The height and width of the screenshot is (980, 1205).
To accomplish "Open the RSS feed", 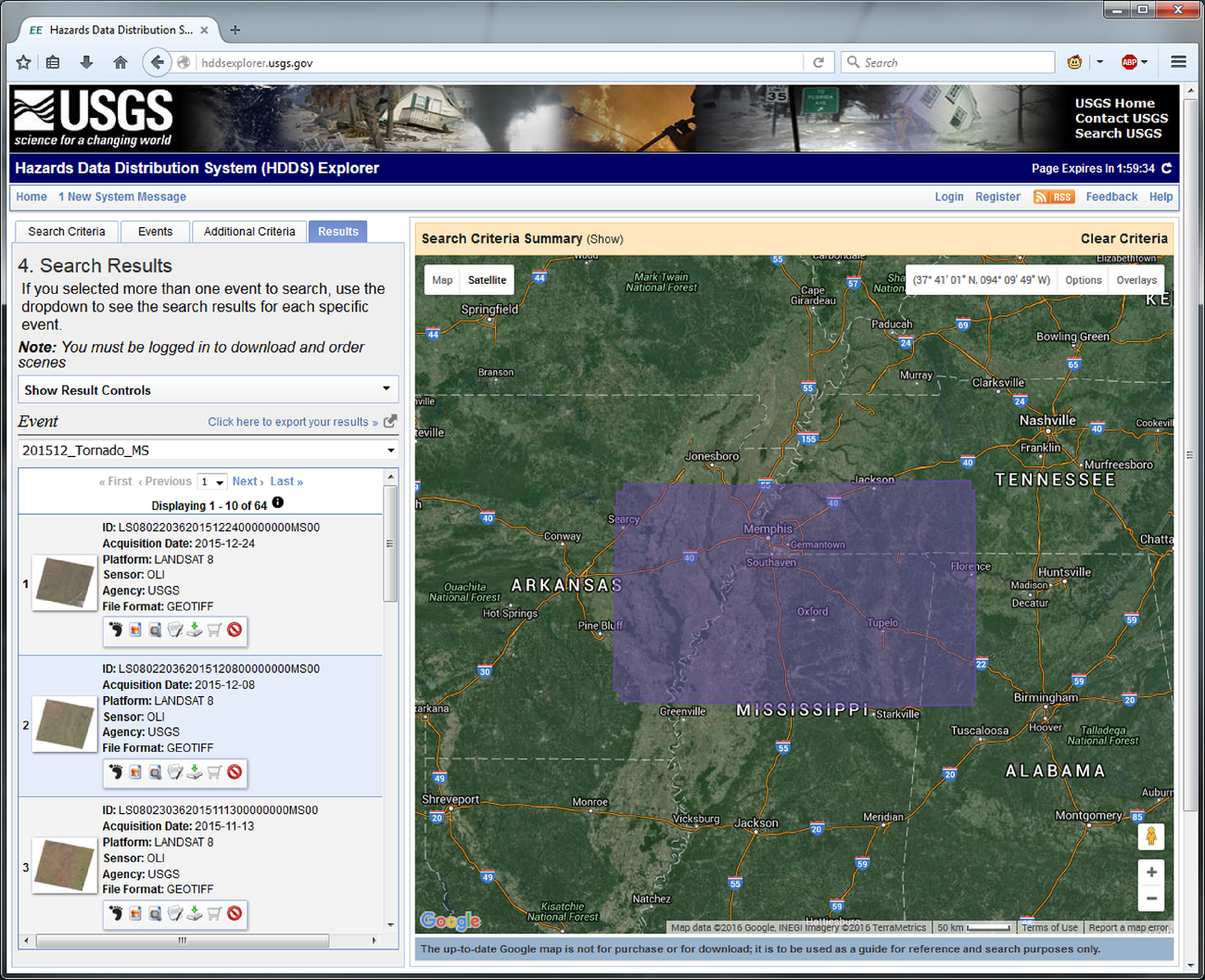I will click(1054, 197).
